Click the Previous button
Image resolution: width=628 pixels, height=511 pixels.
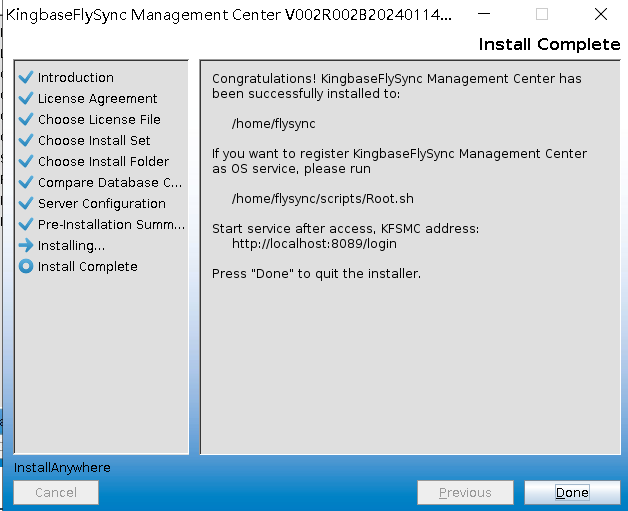click(465, 492)
